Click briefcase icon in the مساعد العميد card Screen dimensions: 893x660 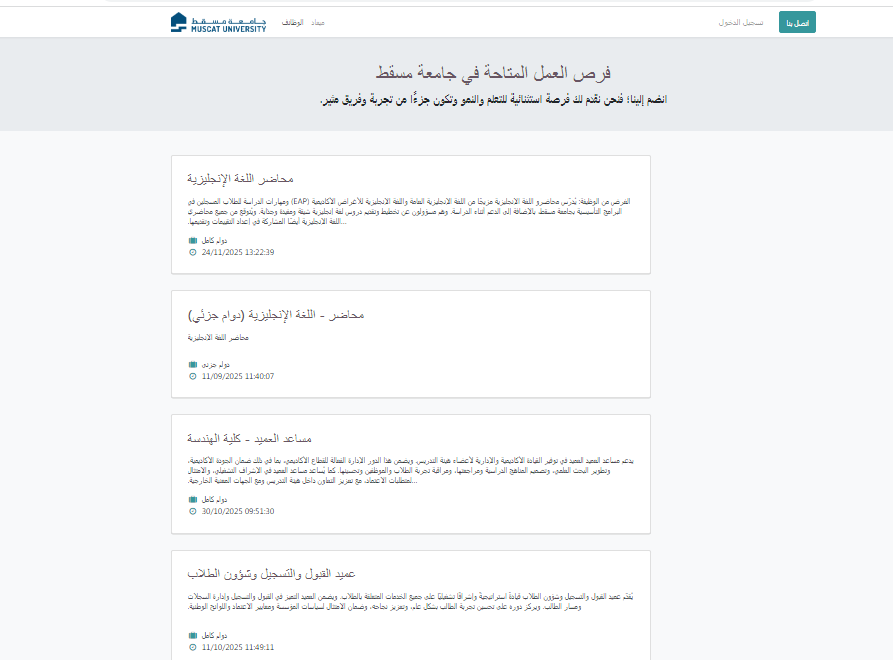[193, 499]
